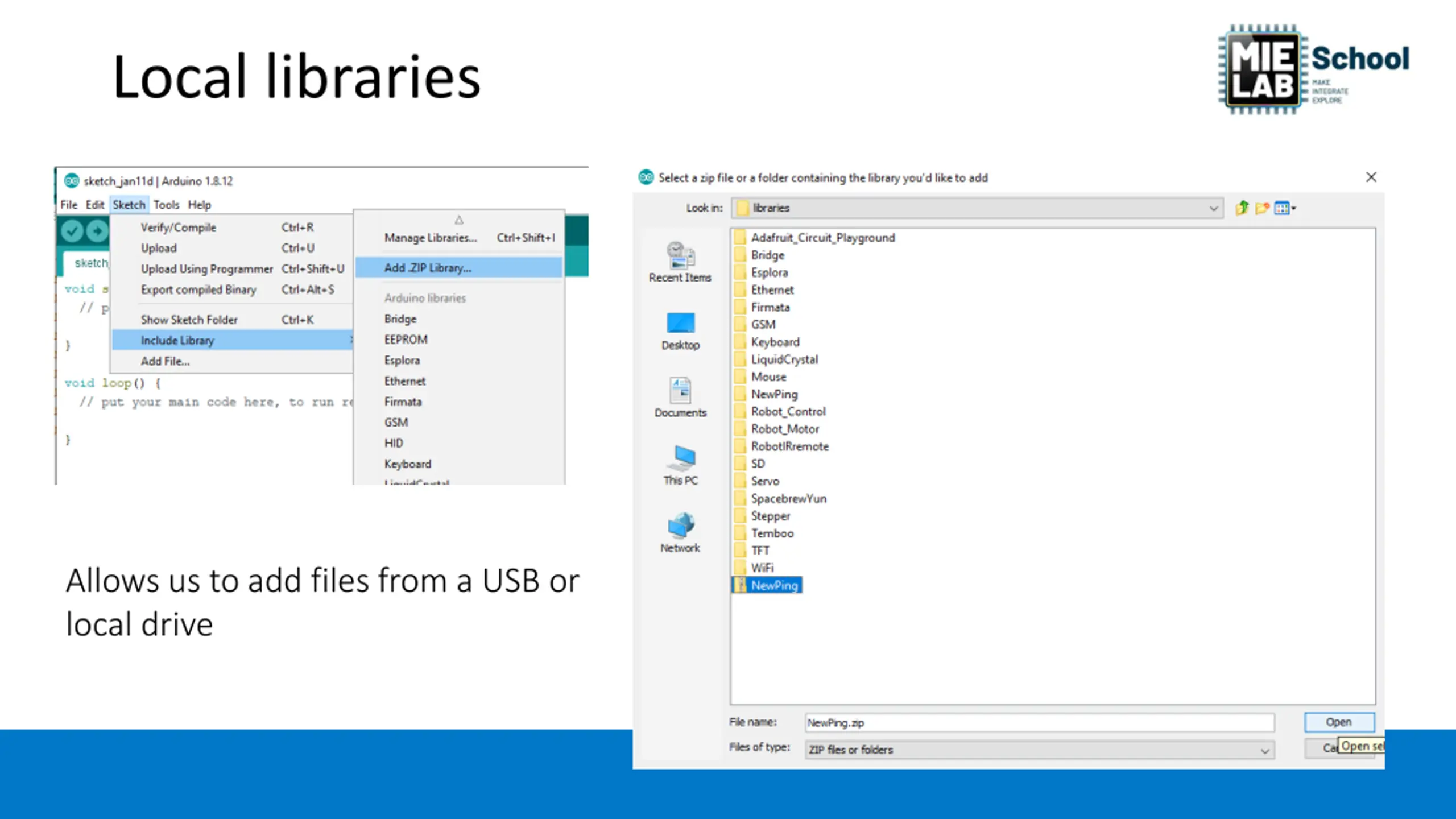
Task: Open the view menu icon dropdown
Action: [1285, 208]
